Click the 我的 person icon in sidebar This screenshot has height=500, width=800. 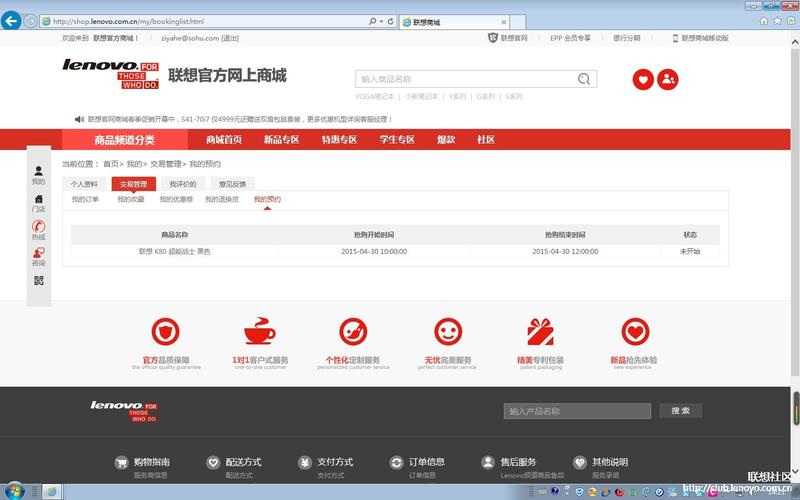pos(38,170)
